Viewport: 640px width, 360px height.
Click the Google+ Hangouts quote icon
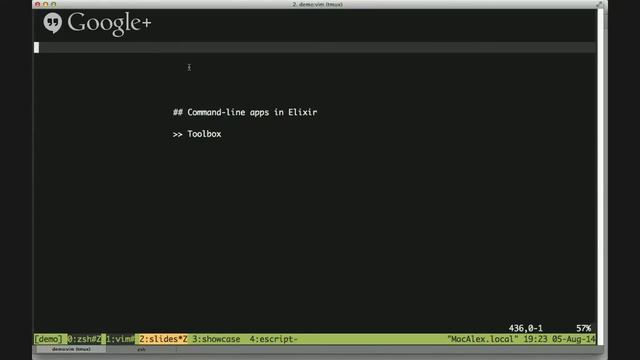tap(53, 23)
